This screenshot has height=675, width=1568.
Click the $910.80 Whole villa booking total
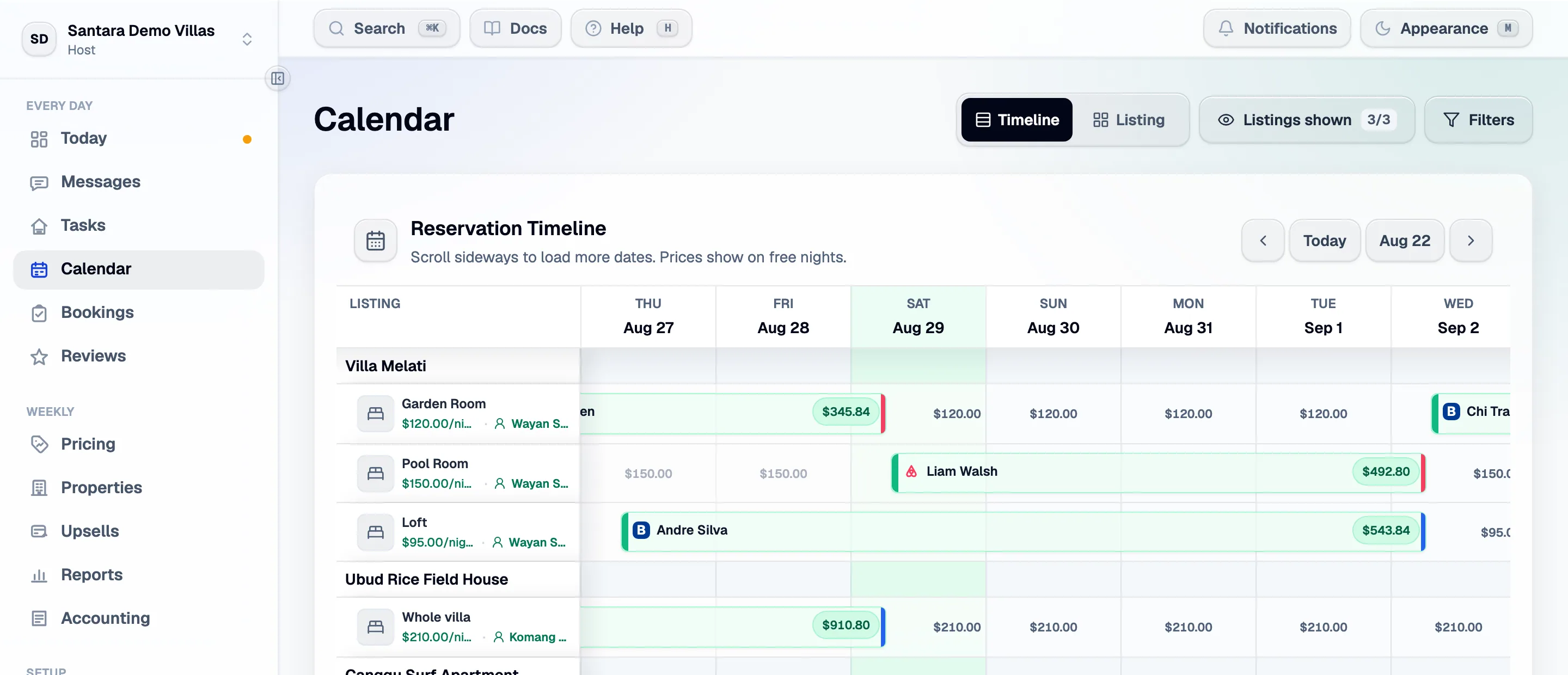(846, 625)
